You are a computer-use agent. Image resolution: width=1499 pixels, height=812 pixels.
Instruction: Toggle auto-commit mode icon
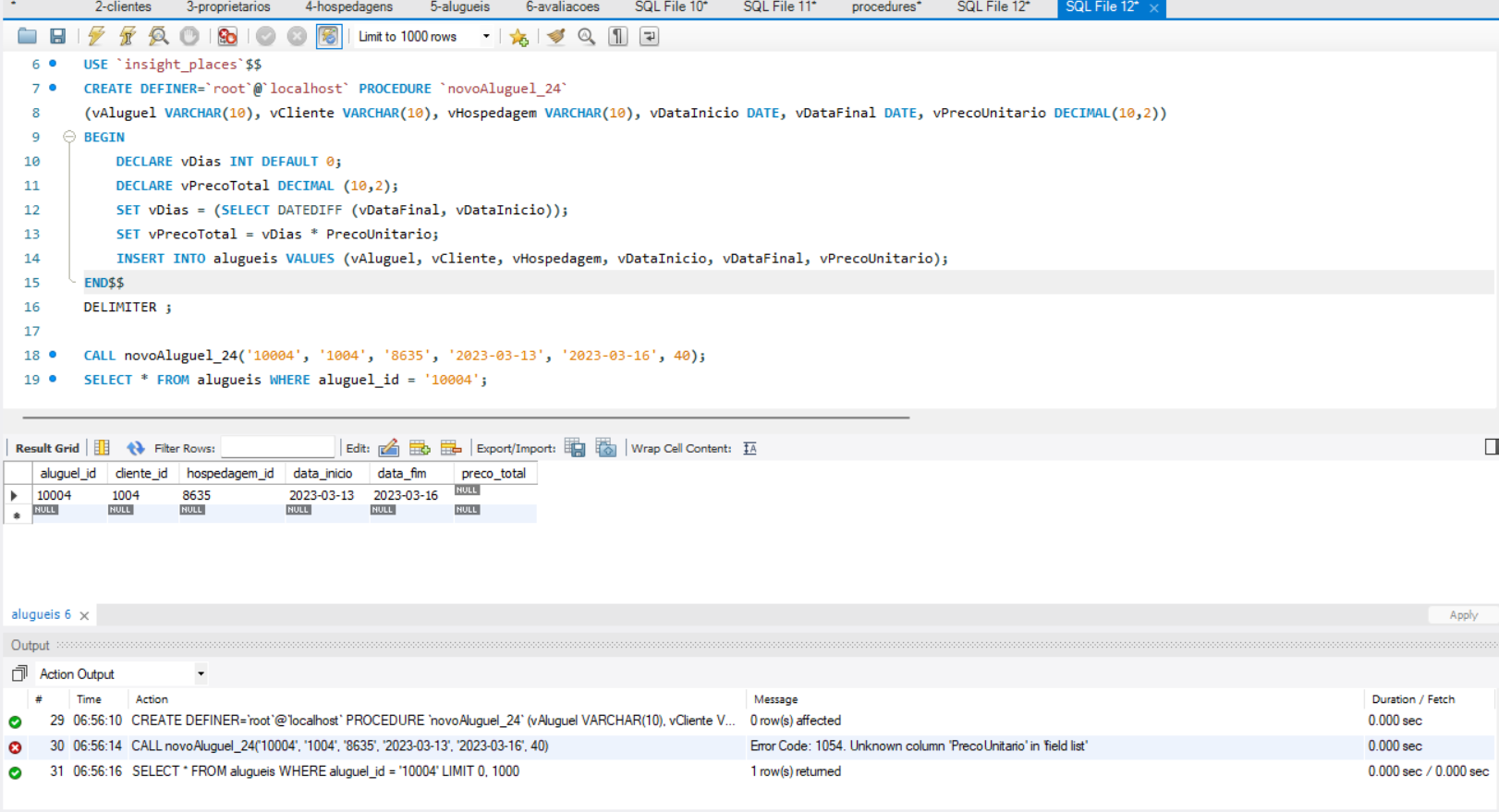click(328, 37)
